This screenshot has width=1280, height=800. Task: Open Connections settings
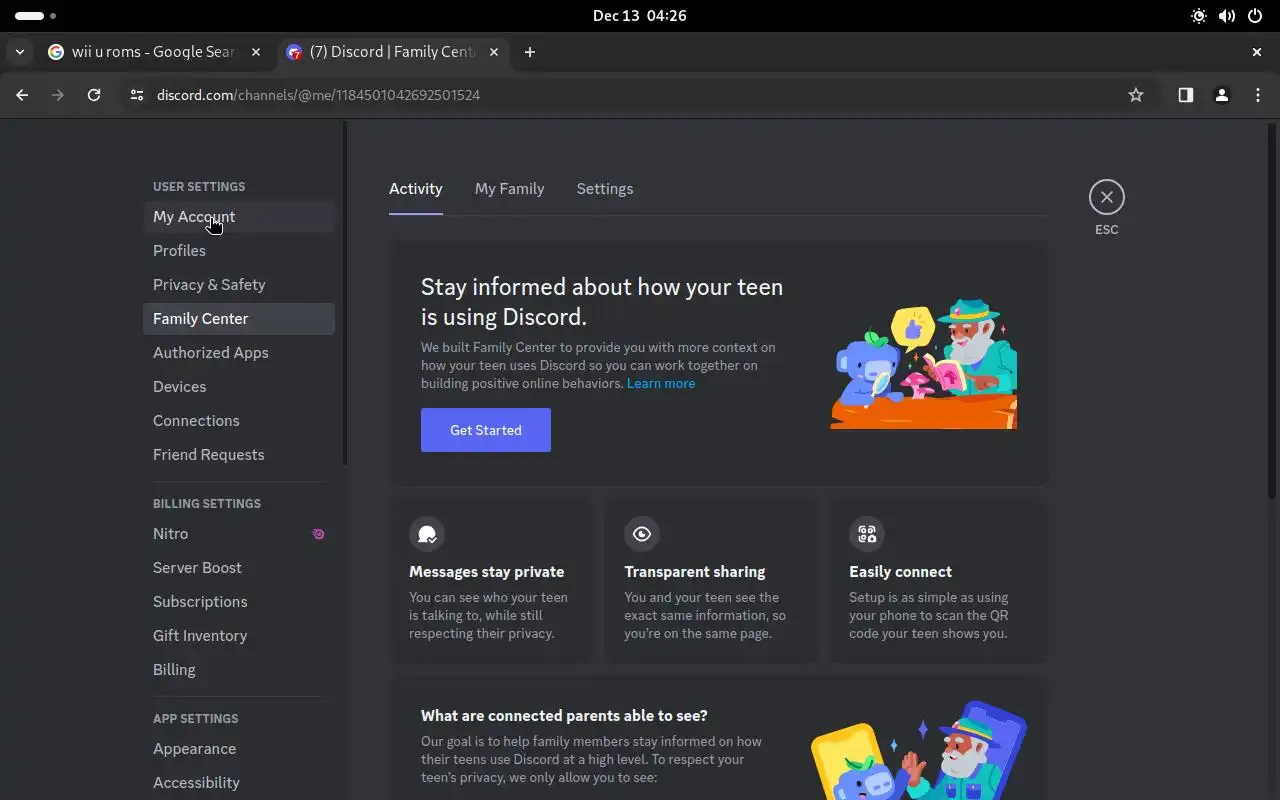pyautogui.click(x=238, y=421)
